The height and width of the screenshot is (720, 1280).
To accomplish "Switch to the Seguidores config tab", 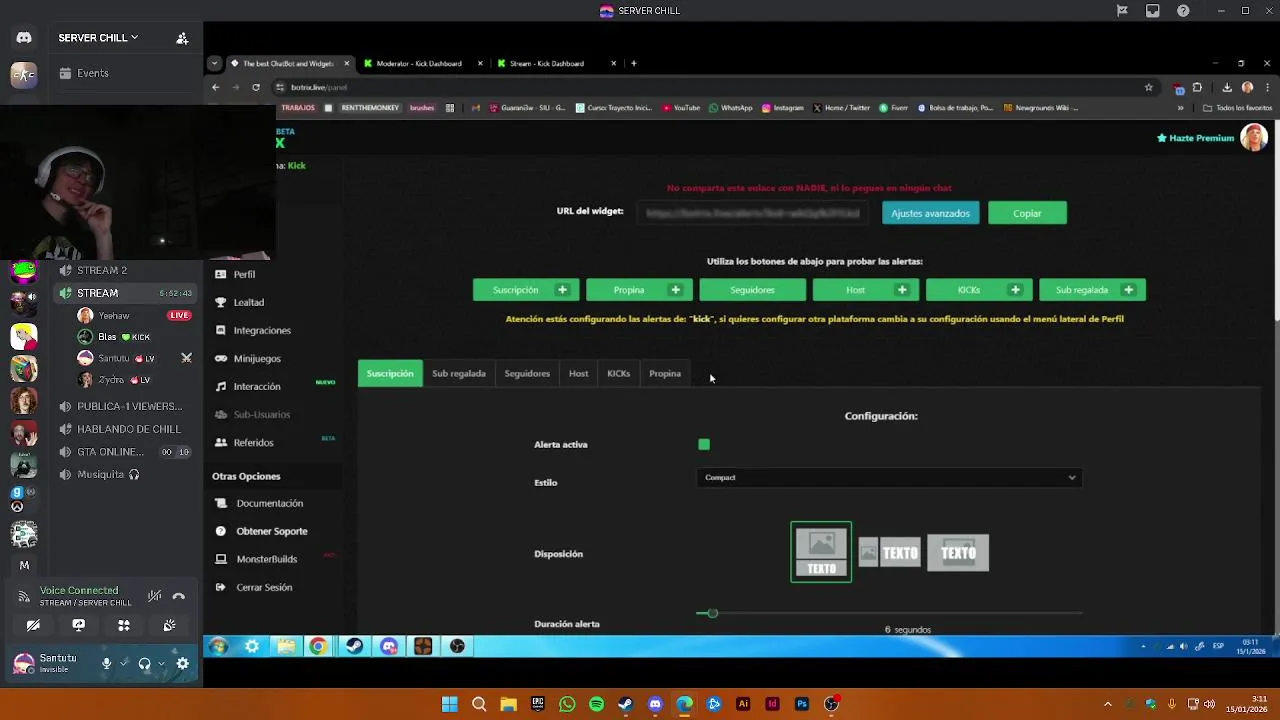I will [527, 374].
